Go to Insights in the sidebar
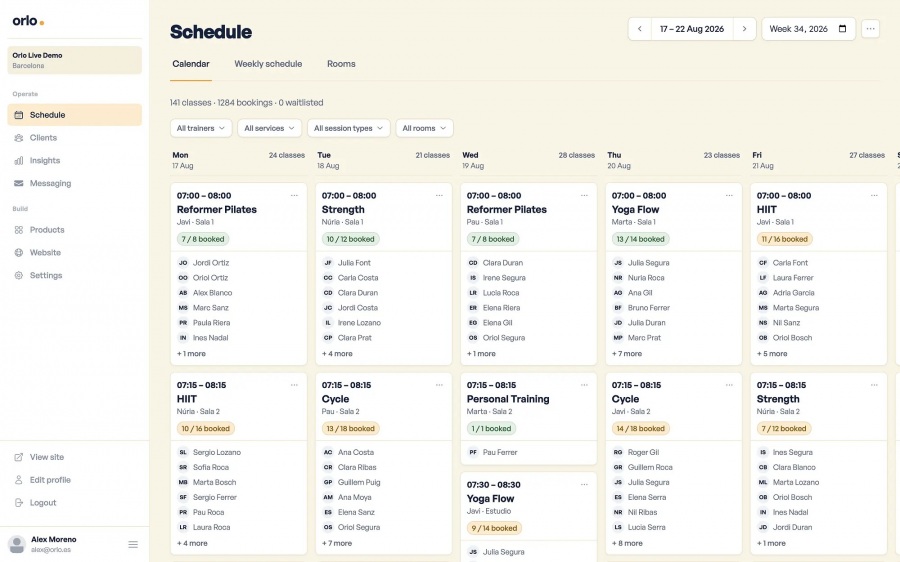 coord(75,161)
